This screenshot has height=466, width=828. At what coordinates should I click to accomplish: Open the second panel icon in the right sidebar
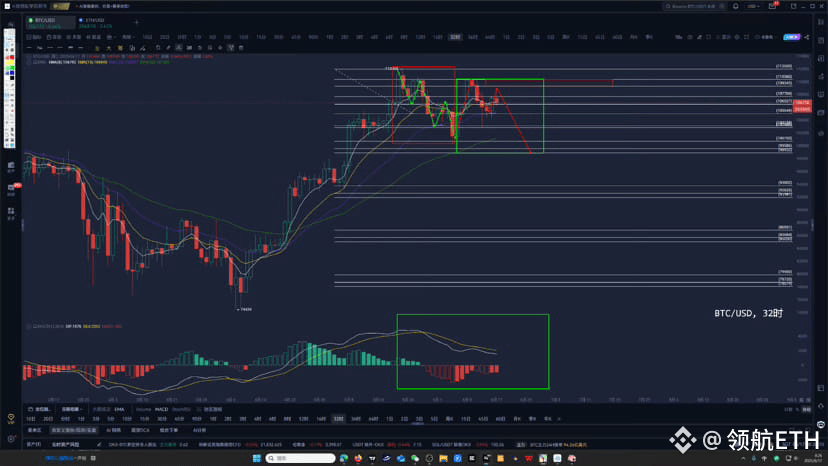(x=821, y=41)
